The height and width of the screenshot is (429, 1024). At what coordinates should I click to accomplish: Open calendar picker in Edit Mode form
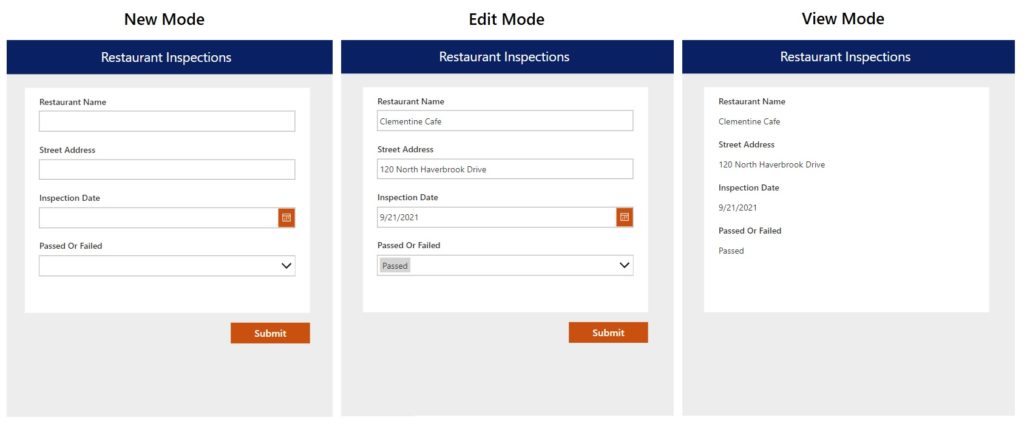pos(625,217)
